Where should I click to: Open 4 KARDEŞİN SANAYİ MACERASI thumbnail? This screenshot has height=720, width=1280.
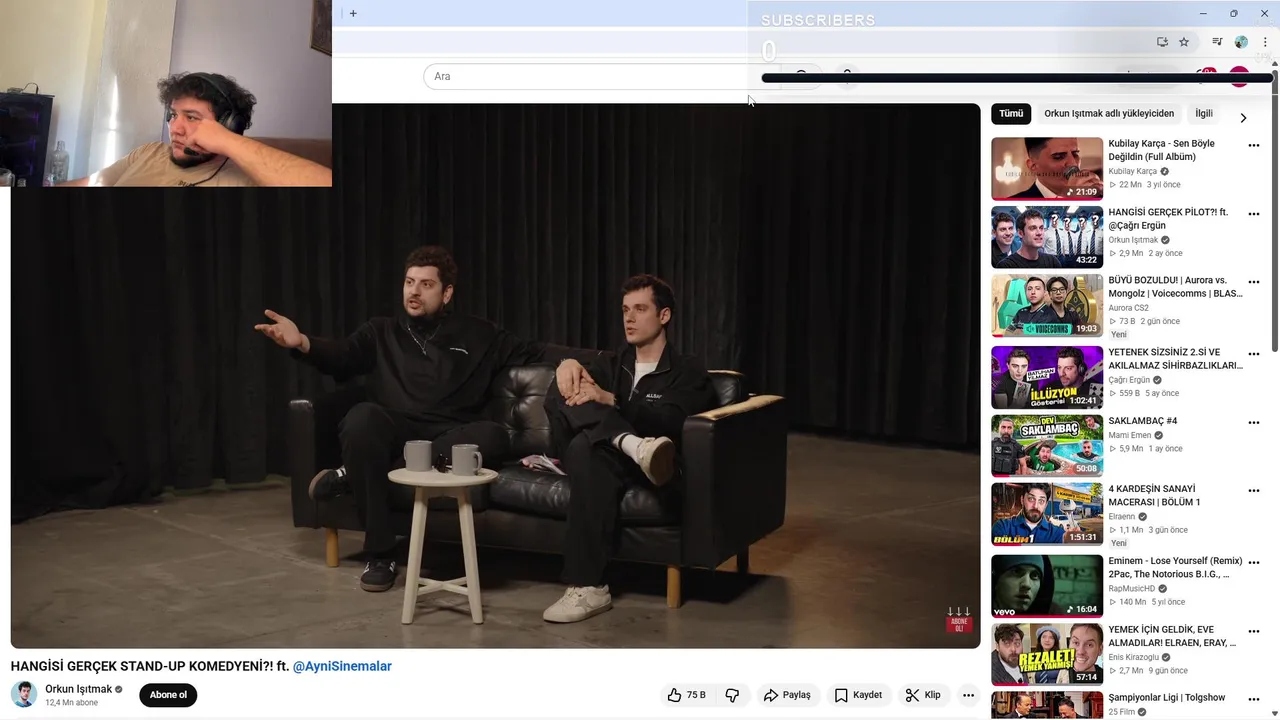[1047, 513]
